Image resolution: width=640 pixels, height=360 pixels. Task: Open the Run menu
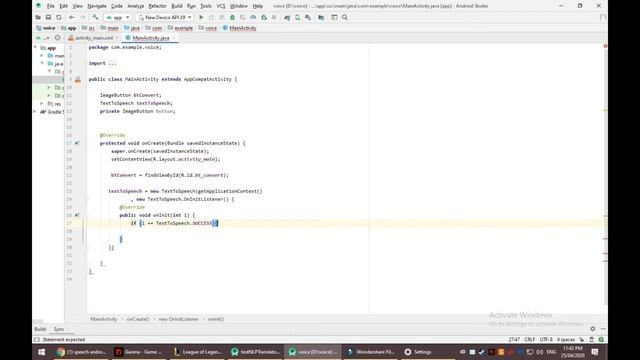point(191,6)
